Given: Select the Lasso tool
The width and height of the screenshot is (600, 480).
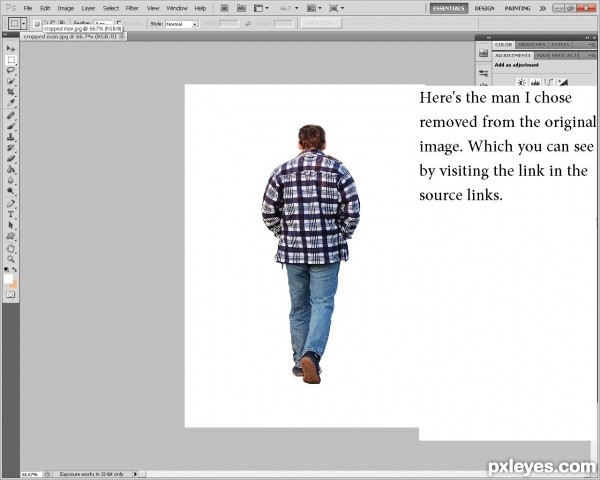Looking at the screenshot, I should point(11,70).
